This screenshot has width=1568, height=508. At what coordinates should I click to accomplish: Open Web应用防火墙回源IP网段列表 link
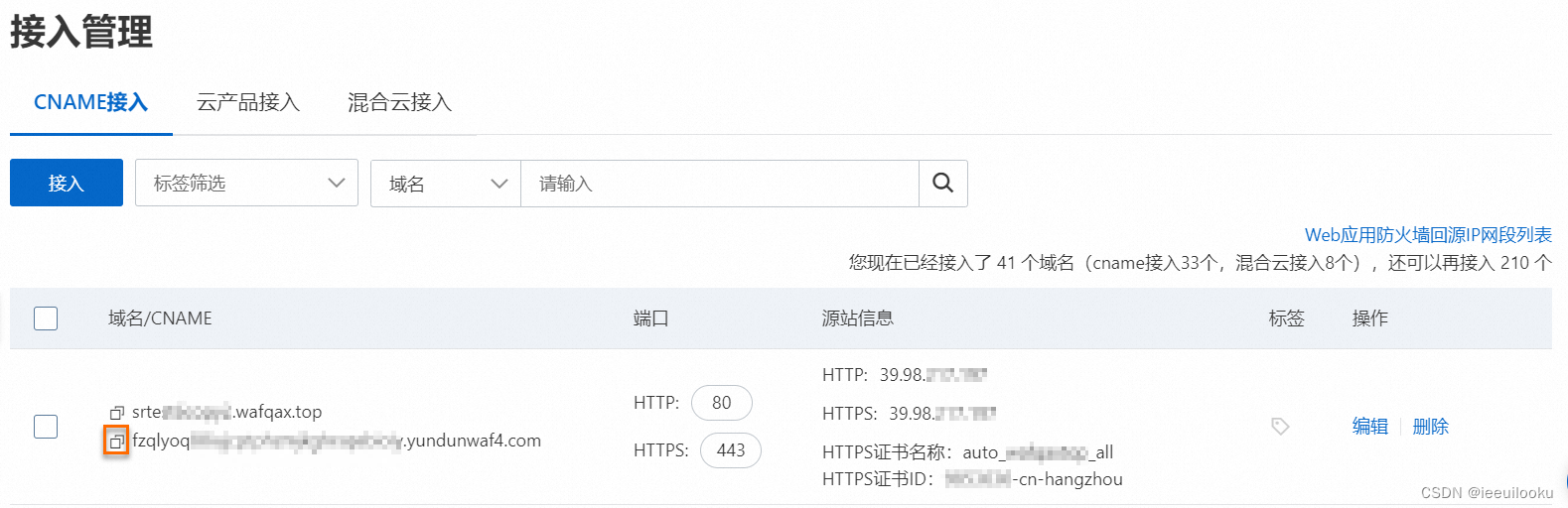(x=1428, y=235)
